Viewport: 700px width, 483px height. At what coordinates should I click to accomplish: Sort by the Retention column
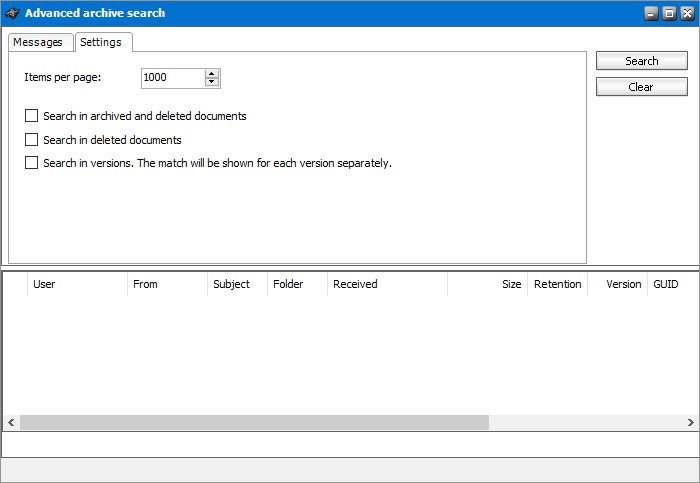coord(557,284)
